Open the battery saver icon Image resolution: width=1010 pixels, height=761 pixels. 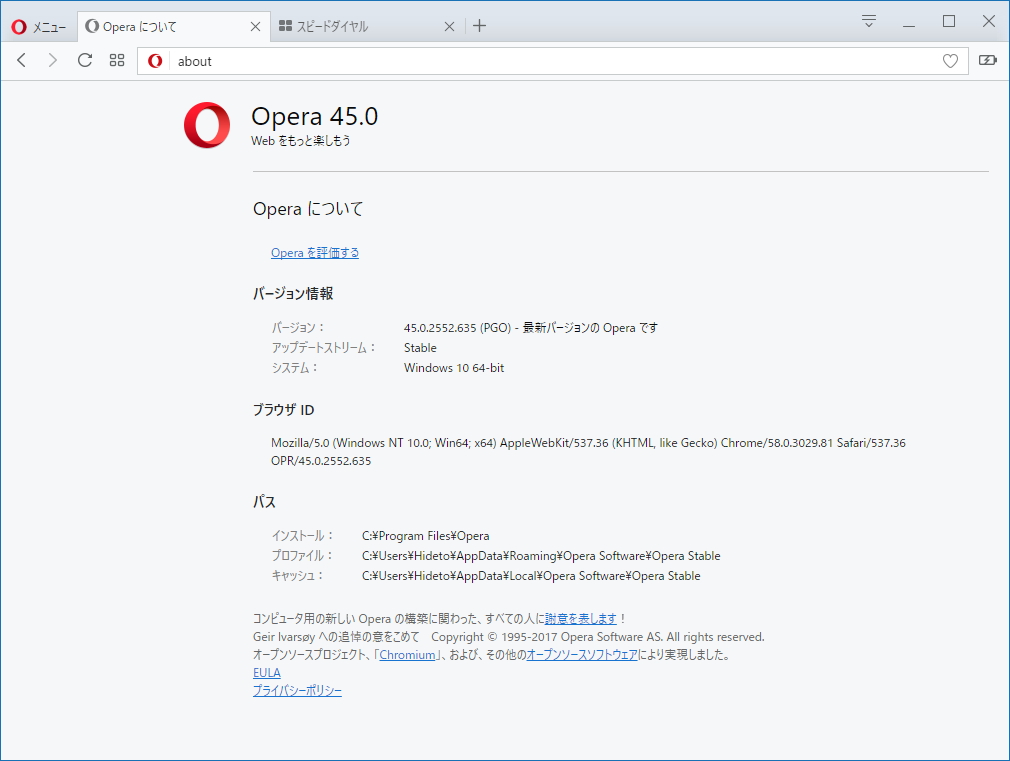tap(988, 60)
